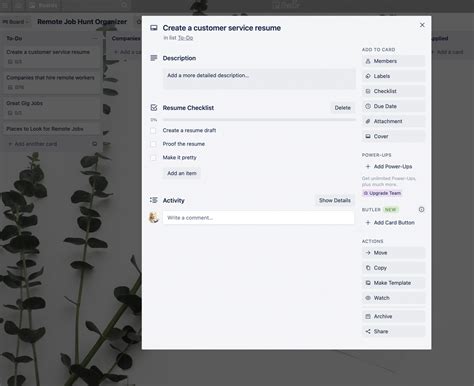Click the card template icon beside 'Add another card'
The height and width of the screenshot is (386, 474).
coord(95,144)
